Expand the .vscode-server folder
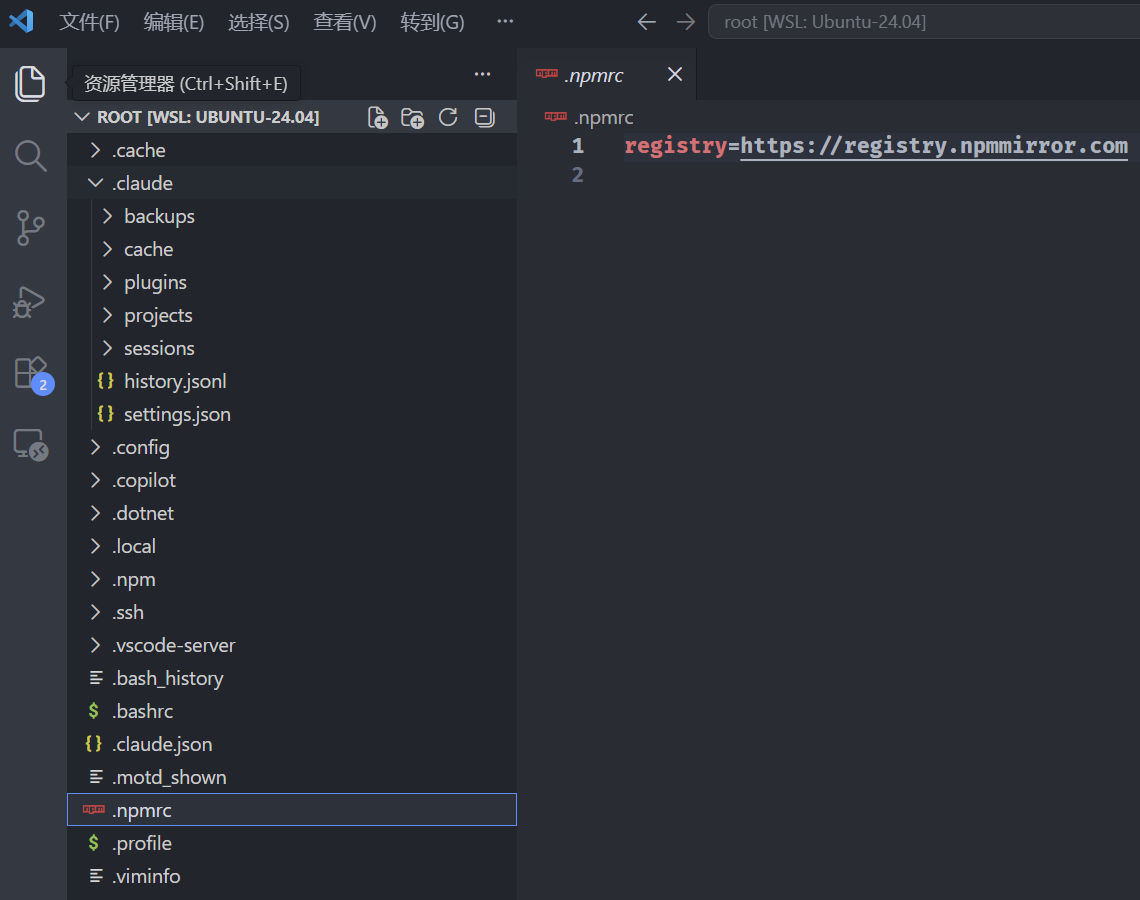Viewport: 1140px width, 900px height. [292, 646]
